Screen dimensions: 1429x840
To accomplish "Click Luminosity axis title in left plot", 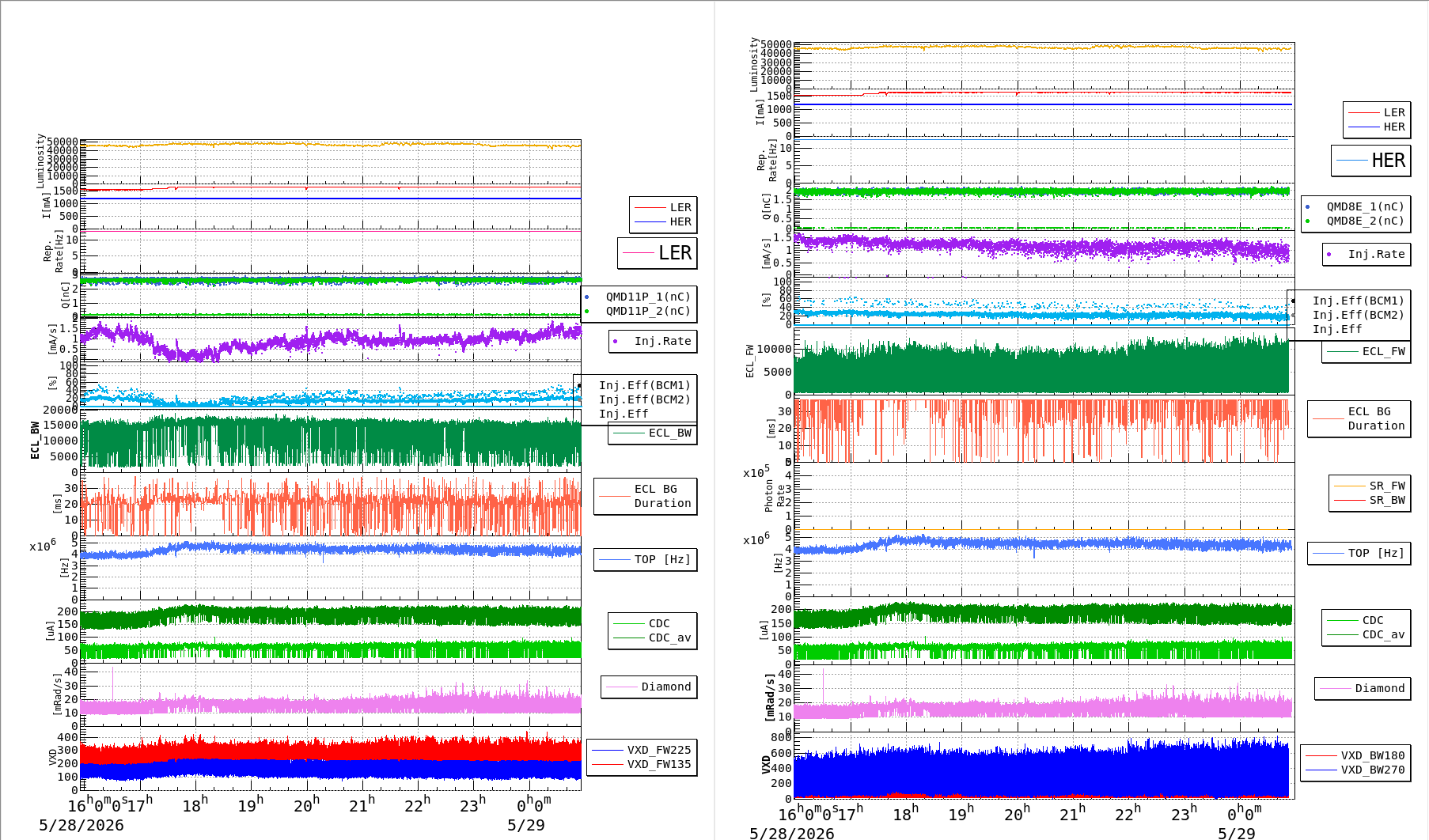I will click(40, 161).
